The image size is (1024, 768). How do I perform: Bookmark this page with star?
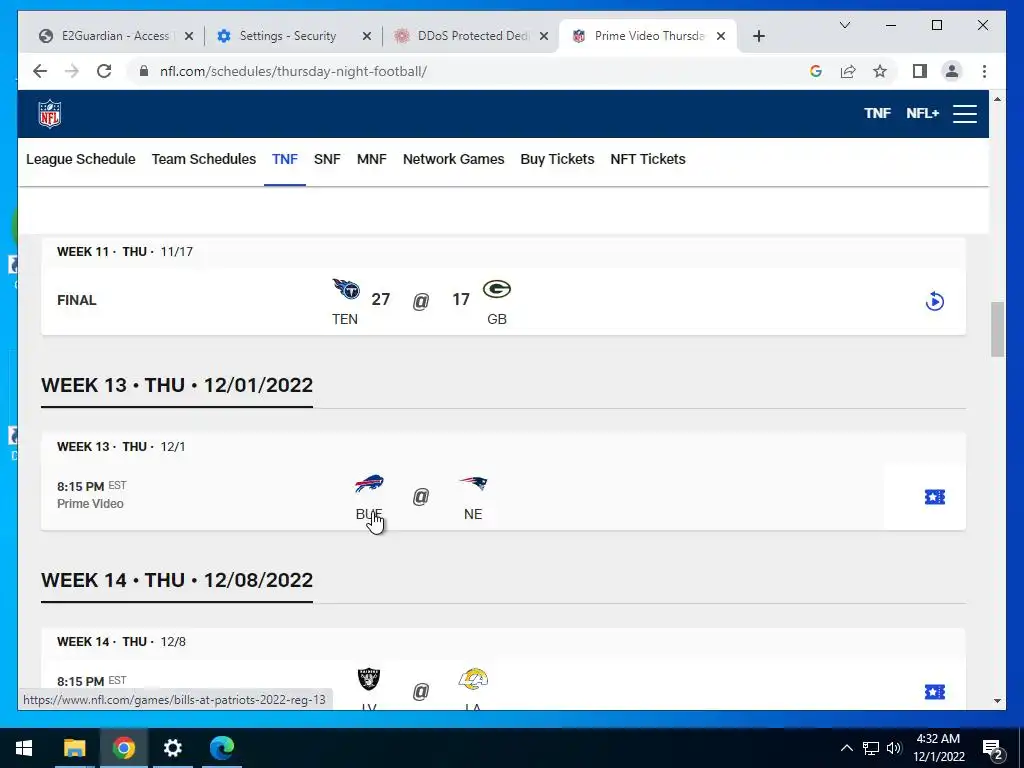click(880, 71)
